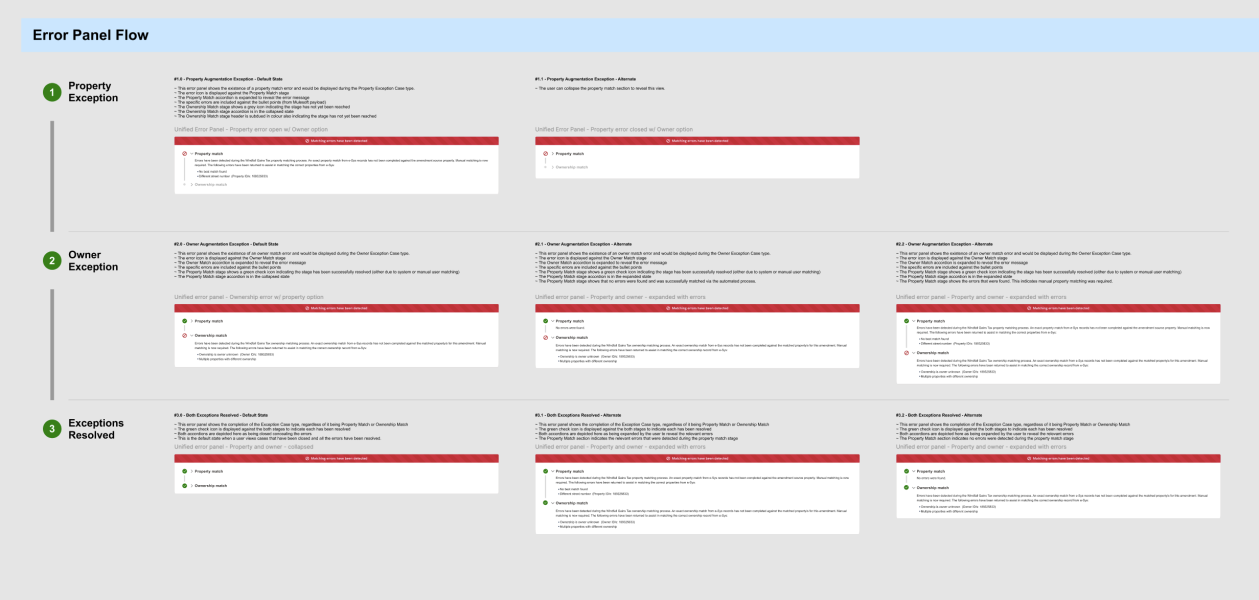Select heading '#2.1 - Owner Augmentation Exception - Alternate'
The width and height of the screenshot is (1259, 600).
point(583,244)
